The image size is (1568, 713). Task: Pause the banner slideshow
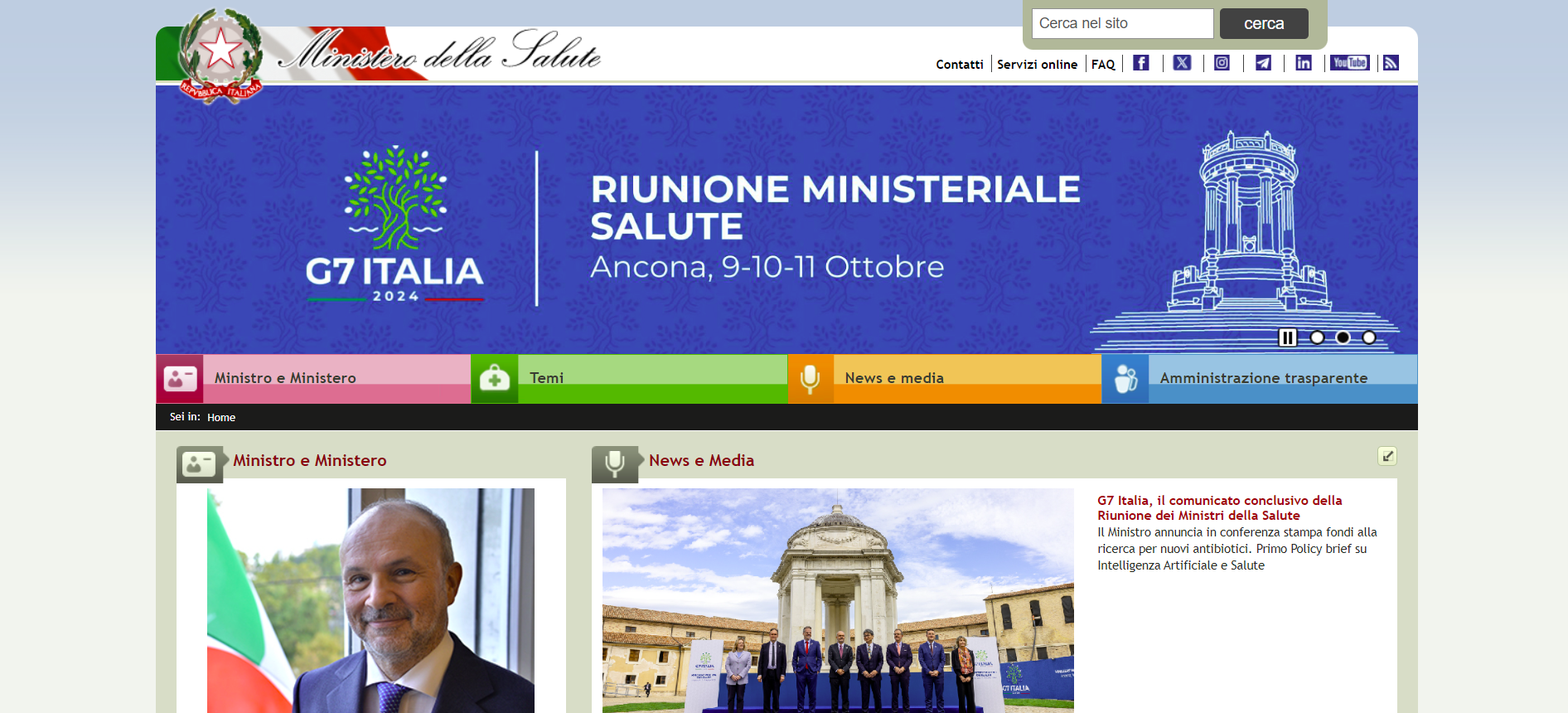tap(1287, 337)
